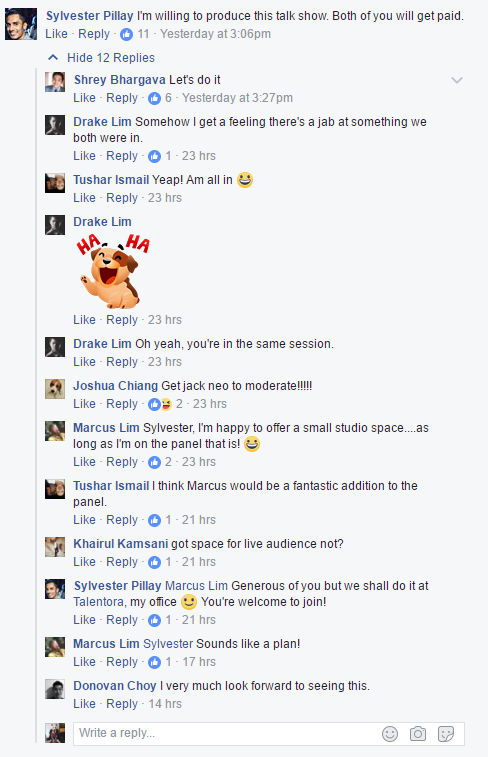
Task: View 6 likes on Shrey Bhargava's comment
Action: pyautogui.click(x=159, y=98)
